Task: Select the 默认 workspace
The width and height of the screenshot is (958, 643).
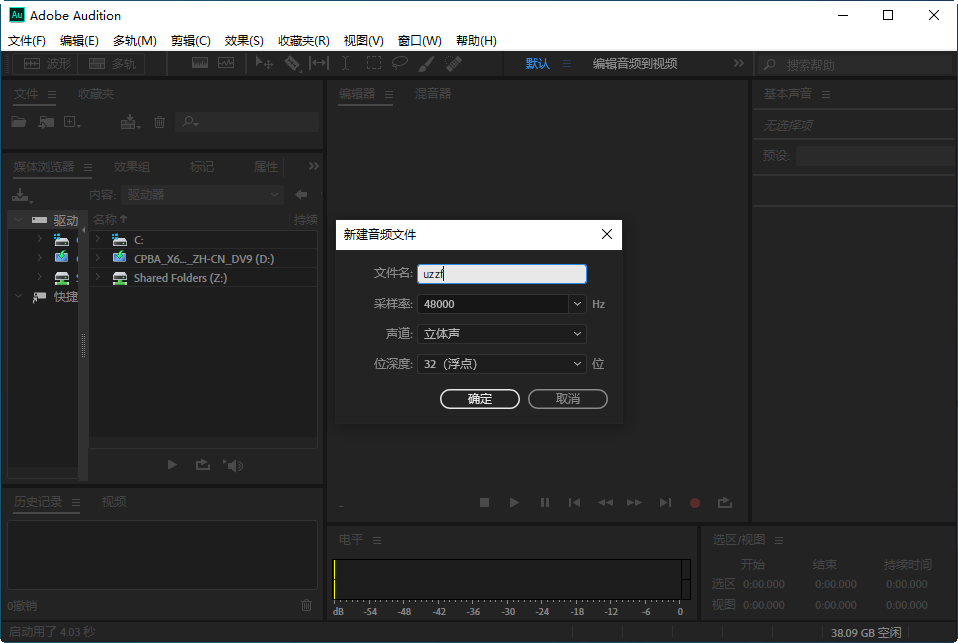Action: pos(538,64)
